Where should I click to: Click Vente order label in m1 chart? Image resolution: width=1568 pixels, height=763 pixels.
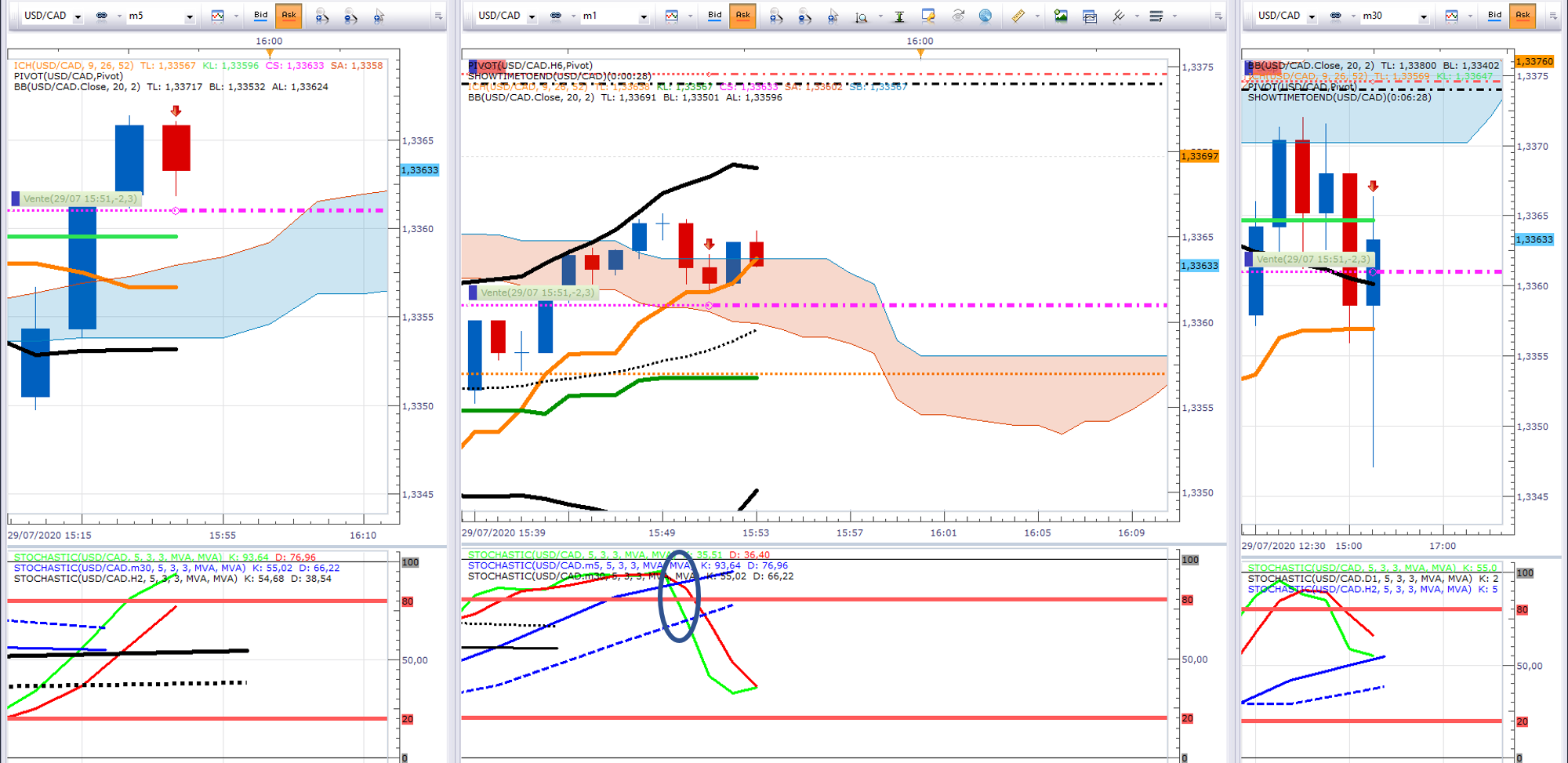coord(533,292)
